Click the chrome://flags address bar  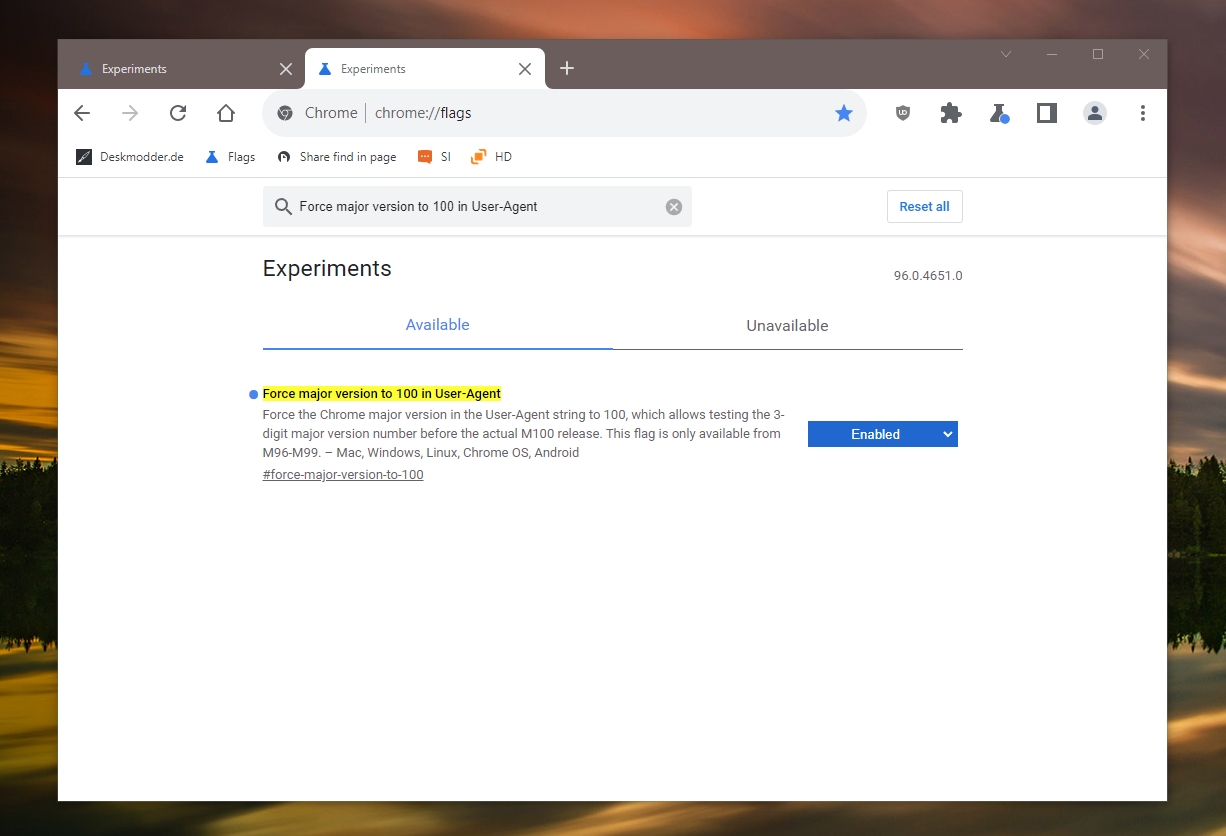point(564,113)
